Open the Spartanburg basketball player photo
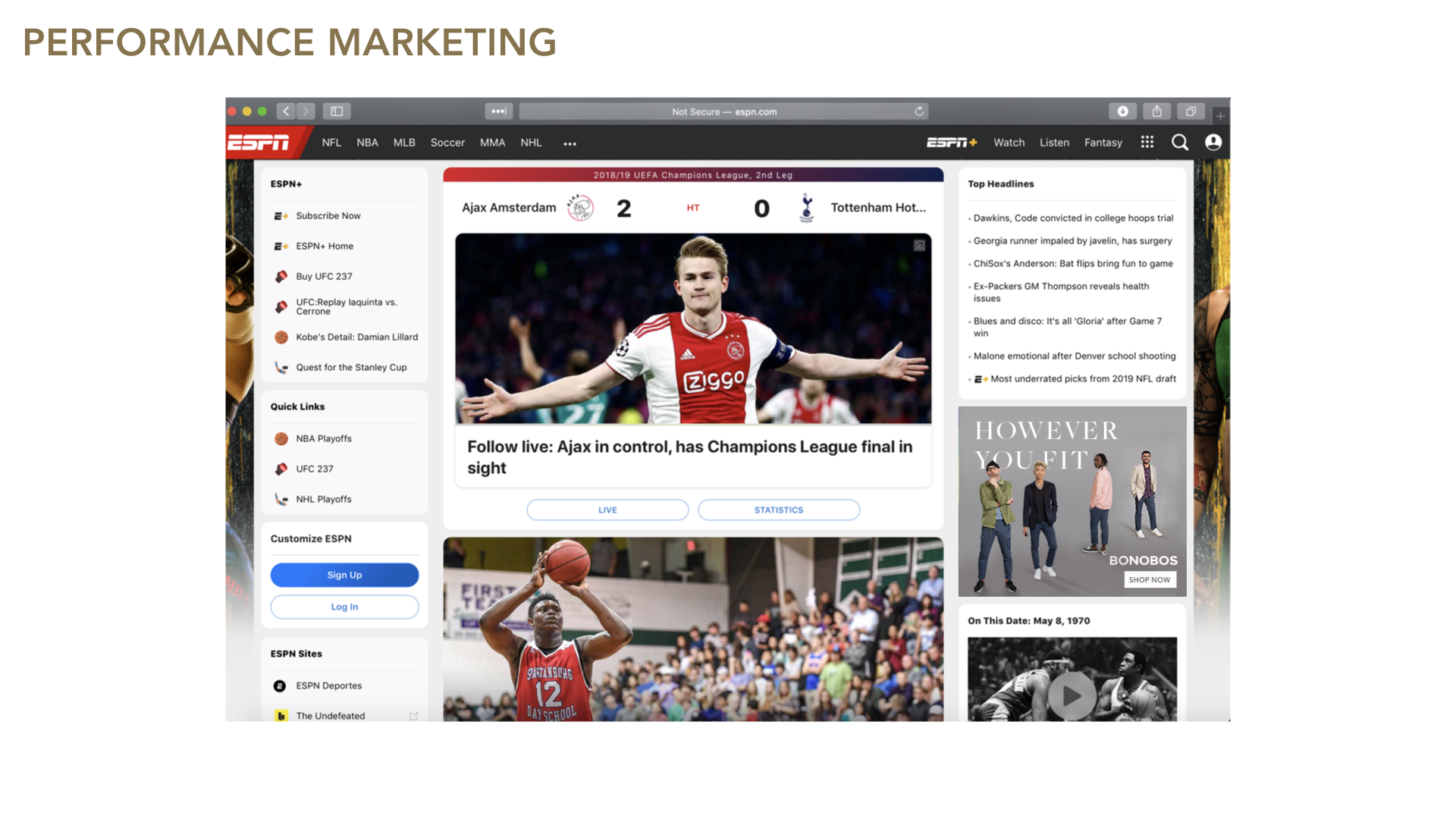 693,629
